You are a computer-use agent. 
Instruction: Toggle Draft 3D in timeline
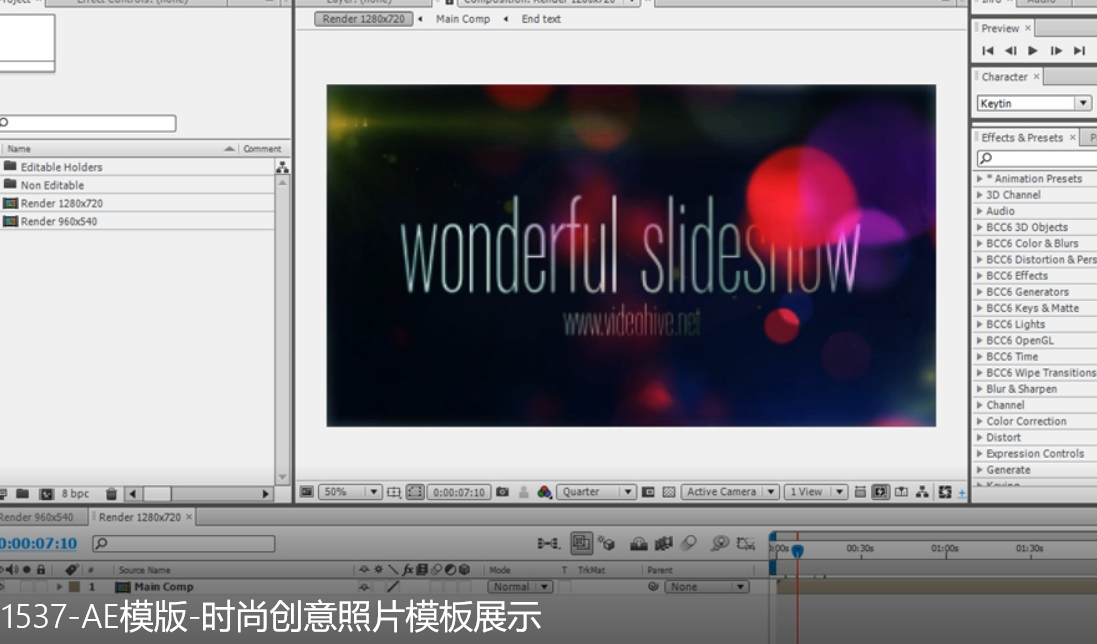[607, 543]
